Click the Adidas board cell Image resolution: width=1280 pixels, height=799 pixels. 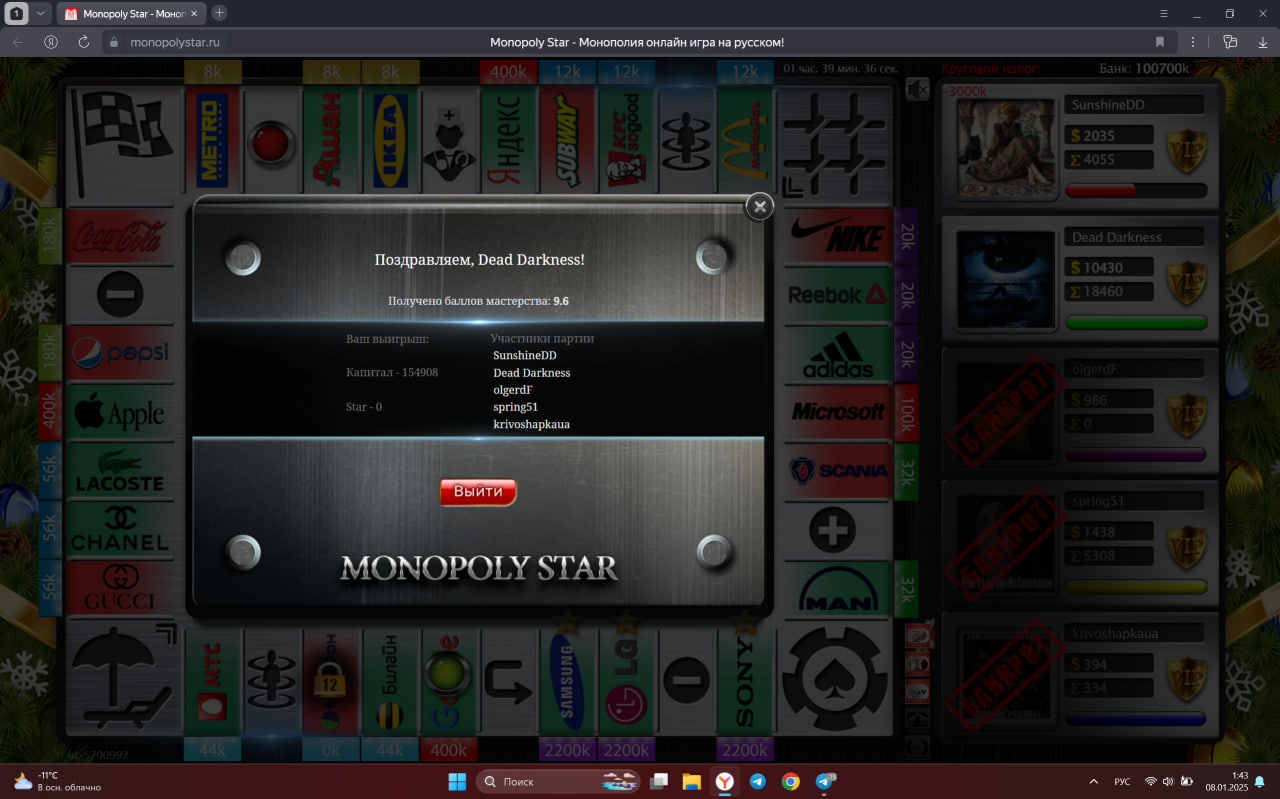coord(838,353)
